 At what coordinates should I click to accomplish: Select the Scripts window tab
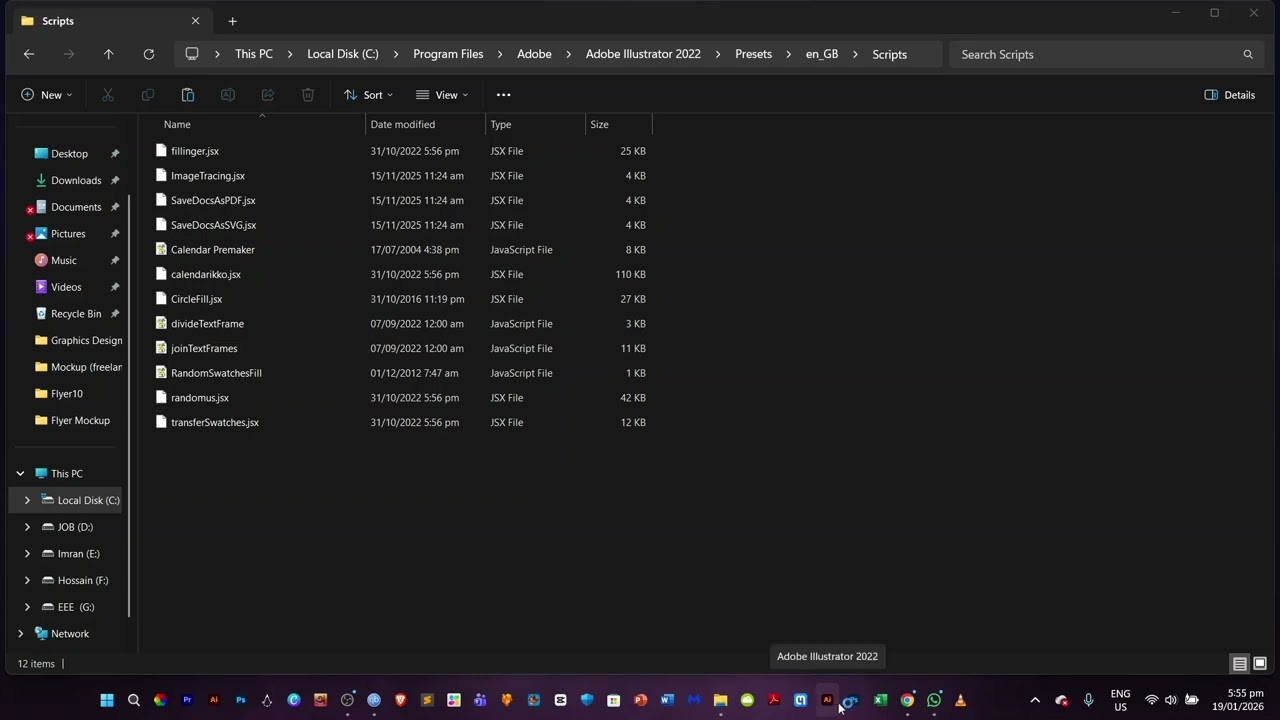(110, 20)
